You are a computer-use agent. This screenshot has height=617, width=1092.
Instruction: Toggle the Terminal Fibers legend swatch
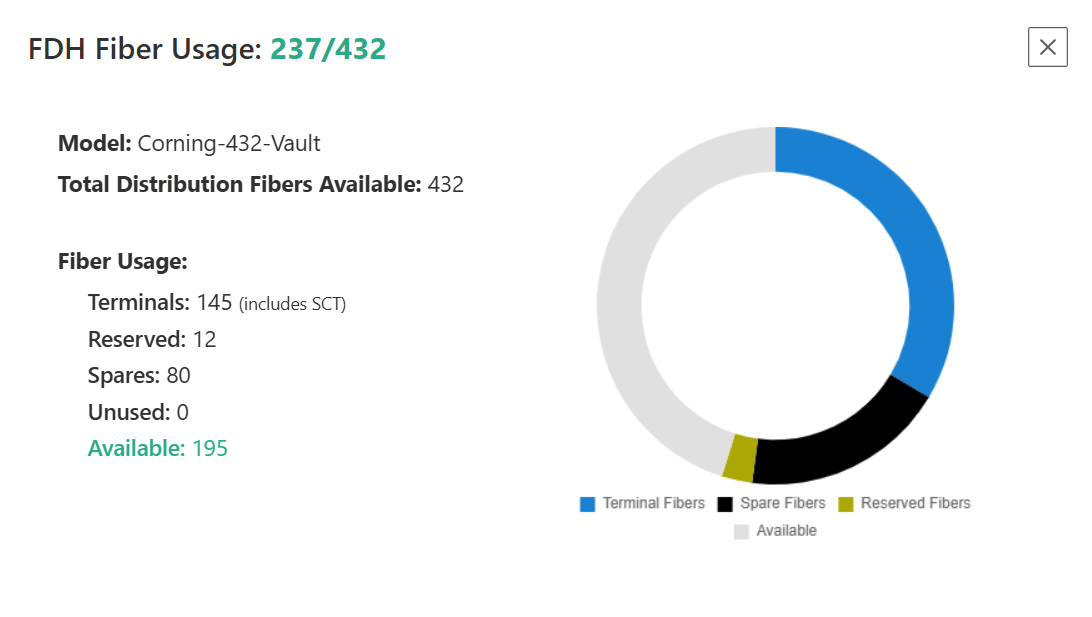pos(587,504)
